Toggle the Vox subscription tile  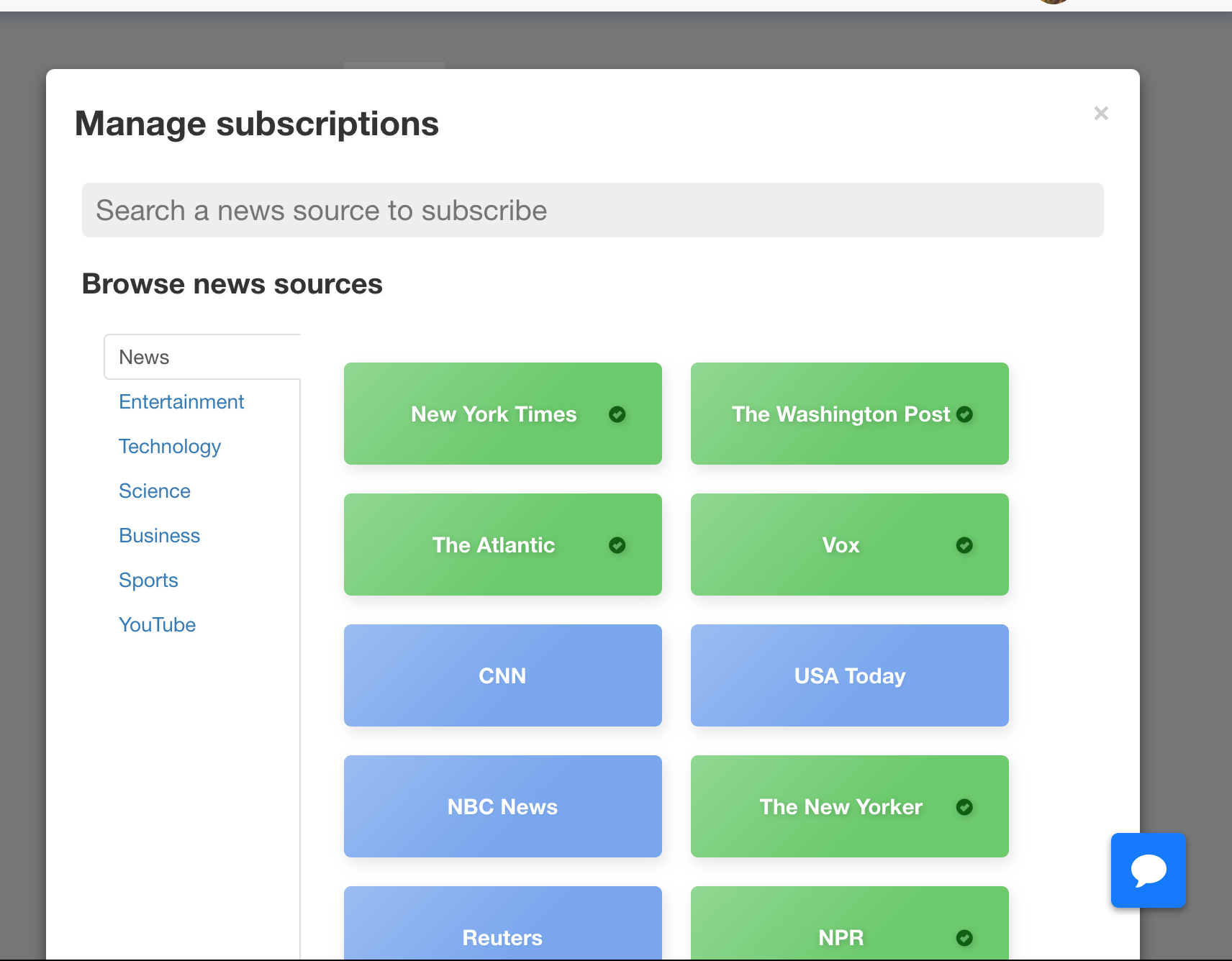click(849, 545)
